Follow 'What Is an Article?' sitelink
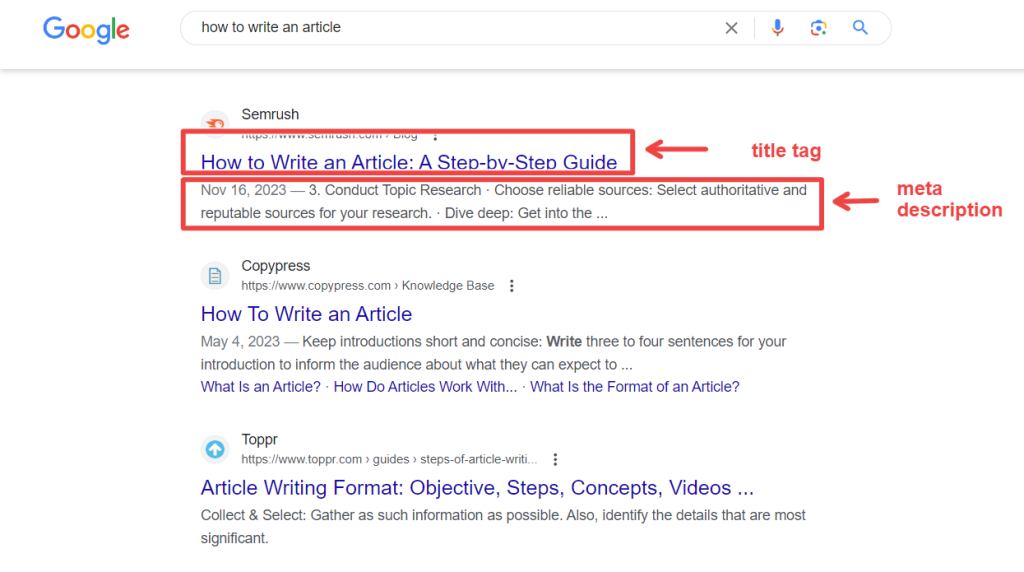This screenshot has width=1024, height=572. click(261, 387)
